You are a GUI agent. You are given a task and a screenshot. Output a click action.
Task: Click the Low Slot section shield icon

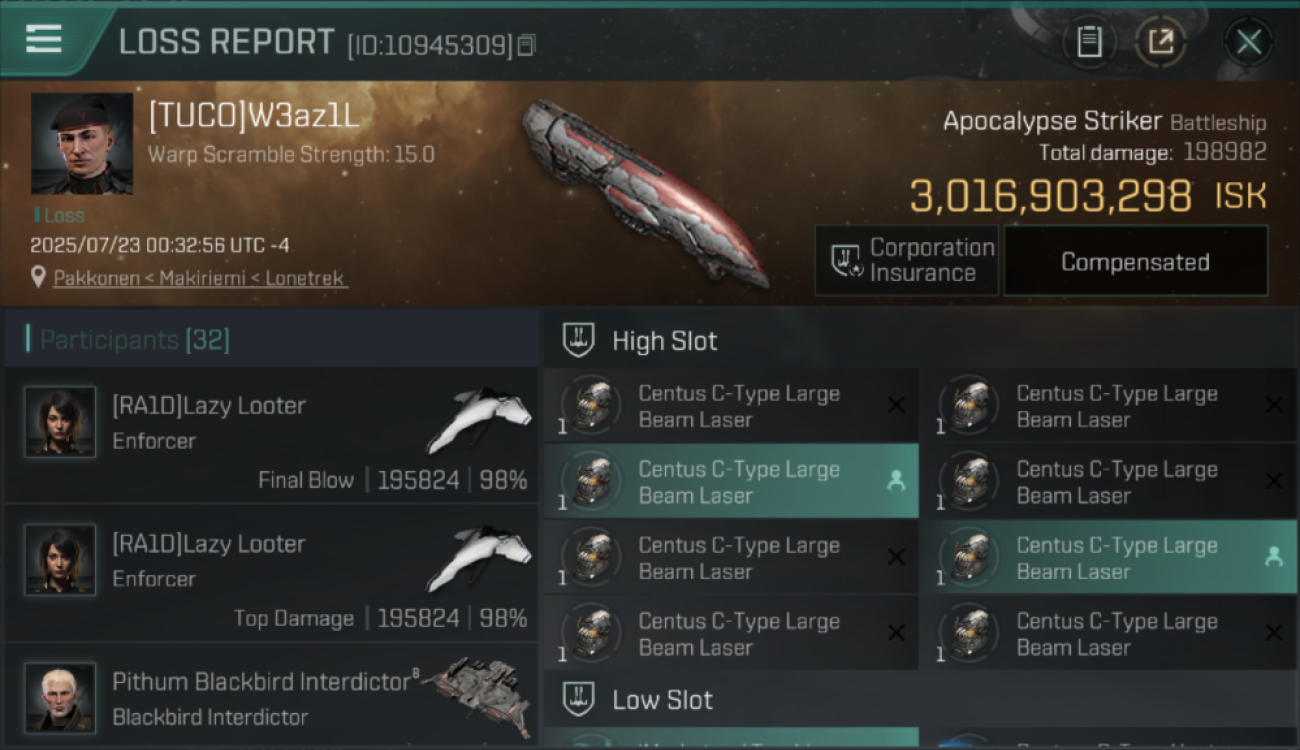click(x=579, y=699)
